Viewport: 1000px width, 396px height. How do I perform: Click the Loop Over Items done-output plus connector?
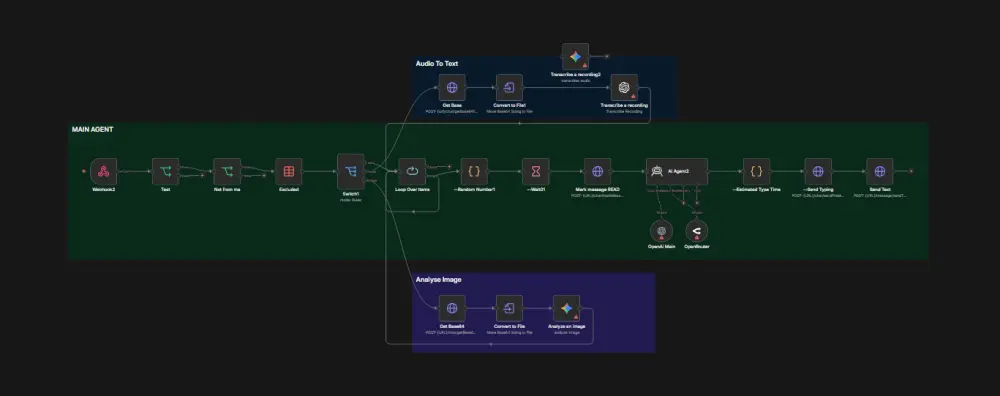click(x=449, y=167)
